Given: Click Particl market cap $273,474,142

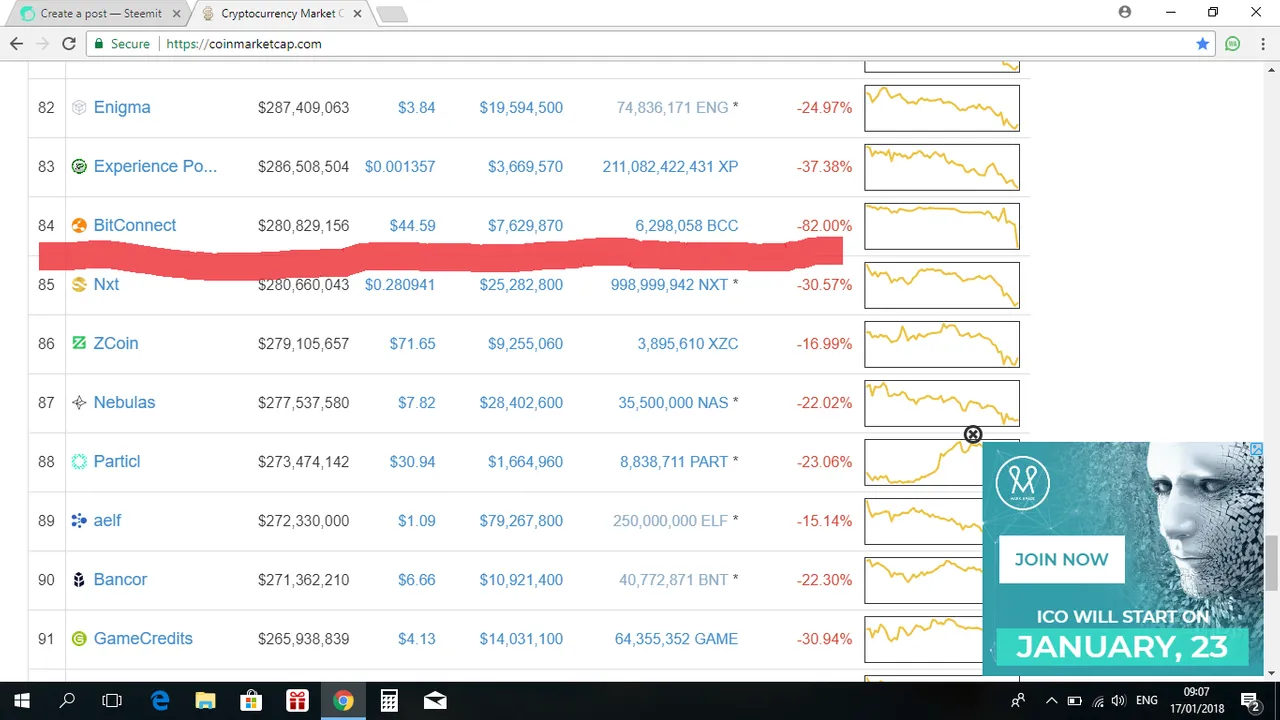Looking at the screenshot, I should pyautogui.click(x=304, y=462).
